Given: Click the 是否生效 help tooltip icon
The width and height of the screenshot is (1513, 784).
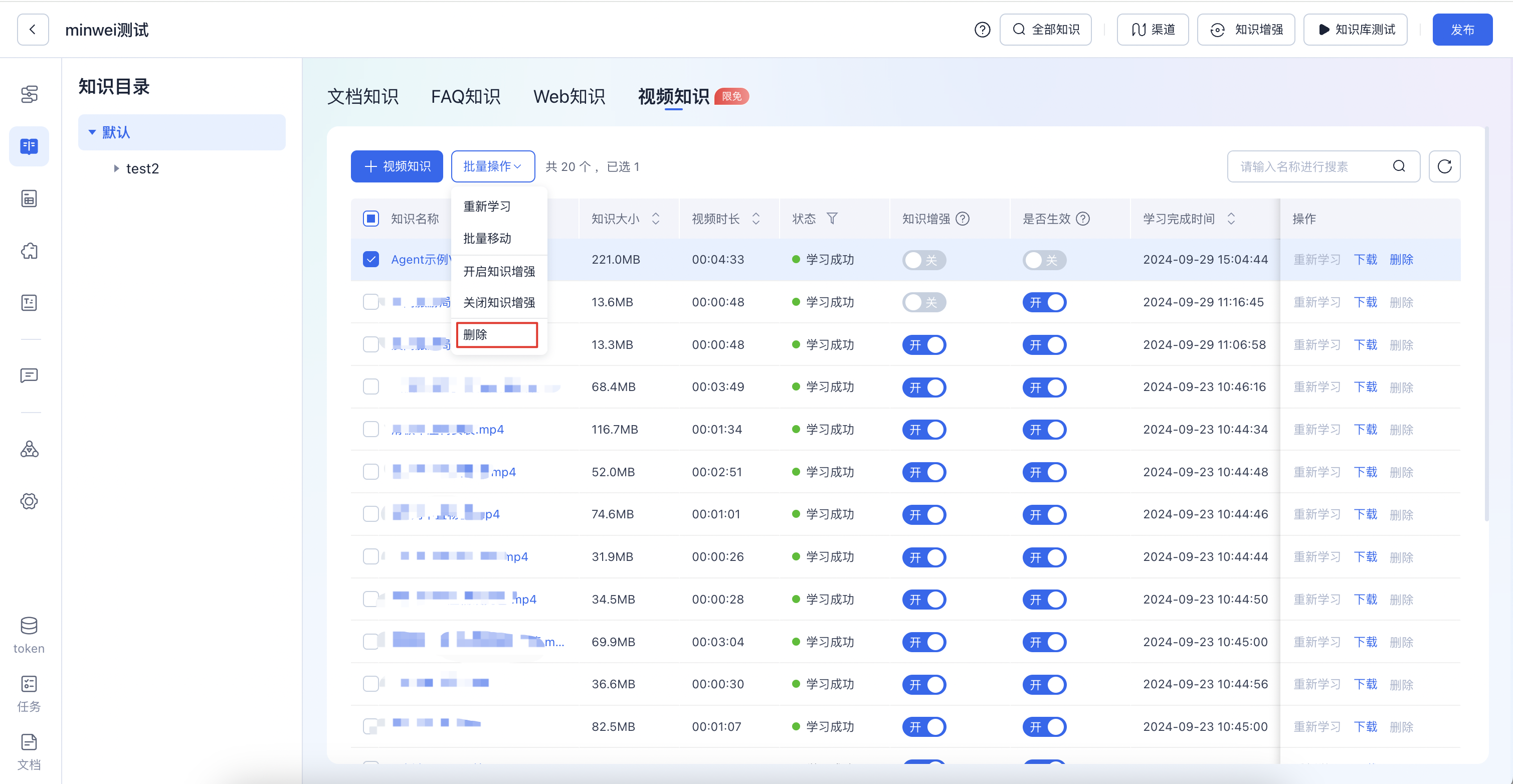Looking at the screenshot, I should click(1083, 219).
